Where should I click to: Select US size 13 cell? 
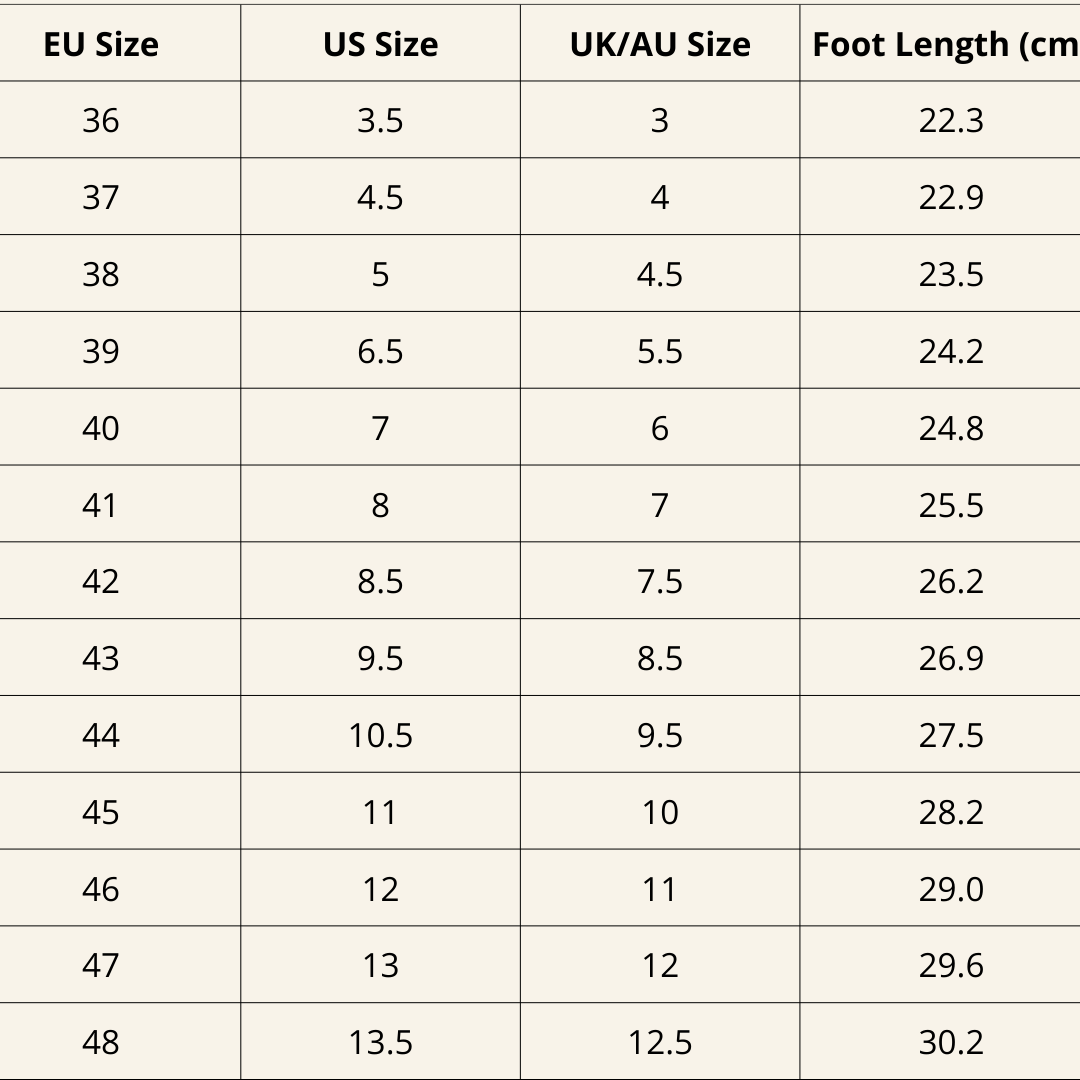click(380, 965)
